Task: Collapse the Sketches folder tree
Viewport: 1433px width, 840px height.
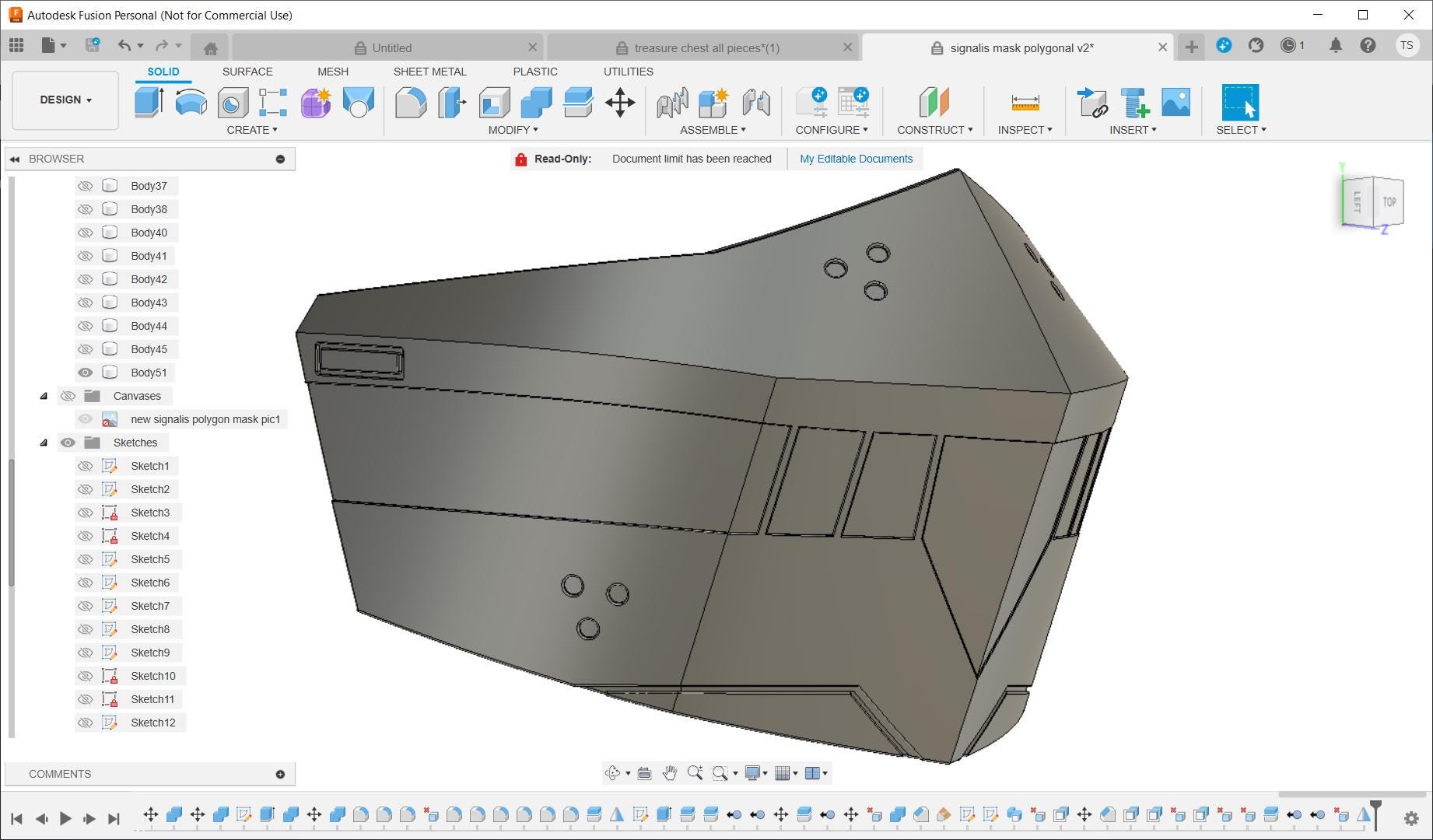Action: [x=44, y=443]
